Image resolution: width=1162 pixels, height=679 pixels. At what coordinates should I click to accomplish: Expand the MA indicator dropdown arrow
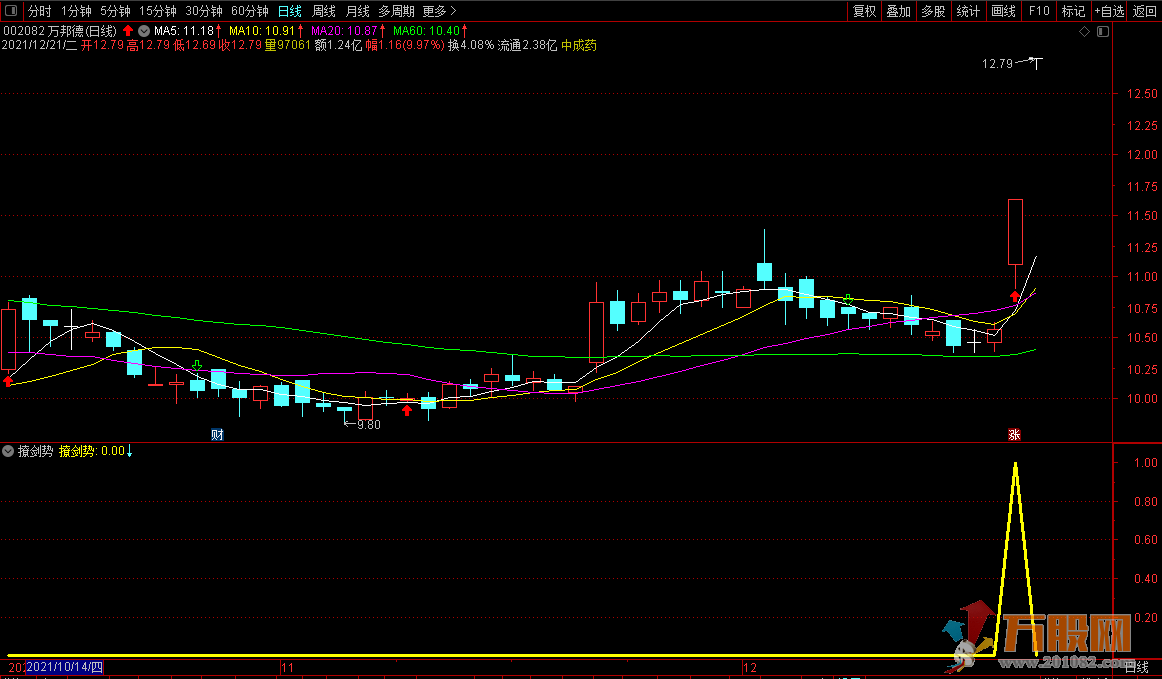tap(144, 31)
